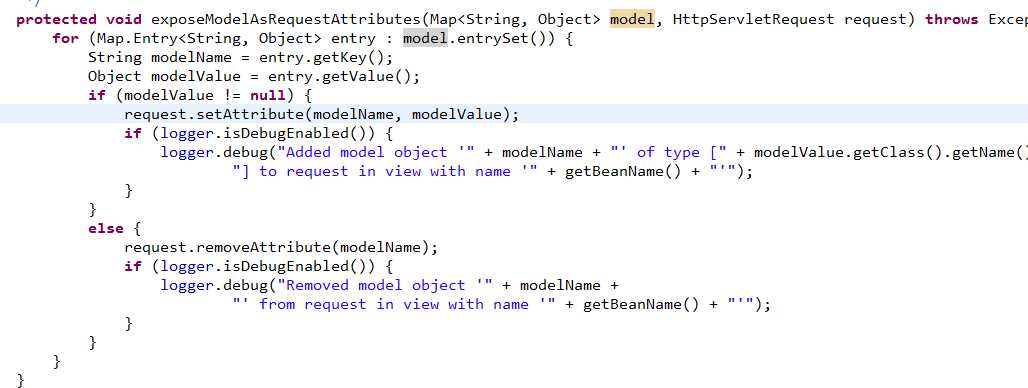Image resolution: width=1028 pixels, height=388 pixels.
Task: Select the method name exposeModelAsRequestAttributes
Action: pos(286,20)
